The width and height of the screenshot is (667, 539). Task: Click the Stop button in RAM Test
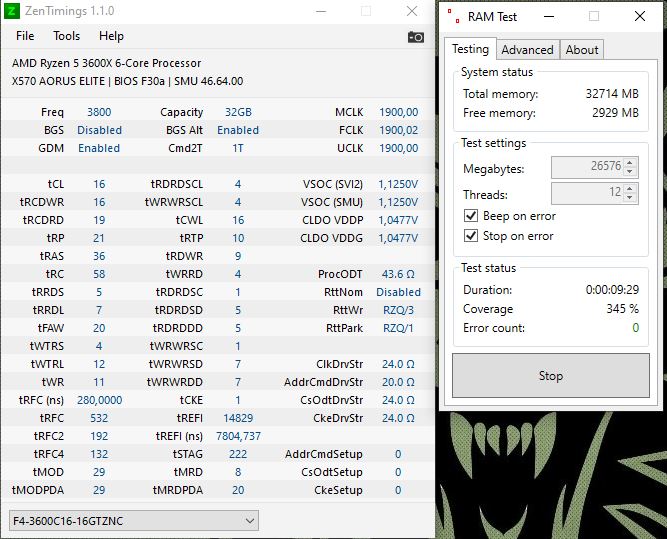click(x=551, y=376)
